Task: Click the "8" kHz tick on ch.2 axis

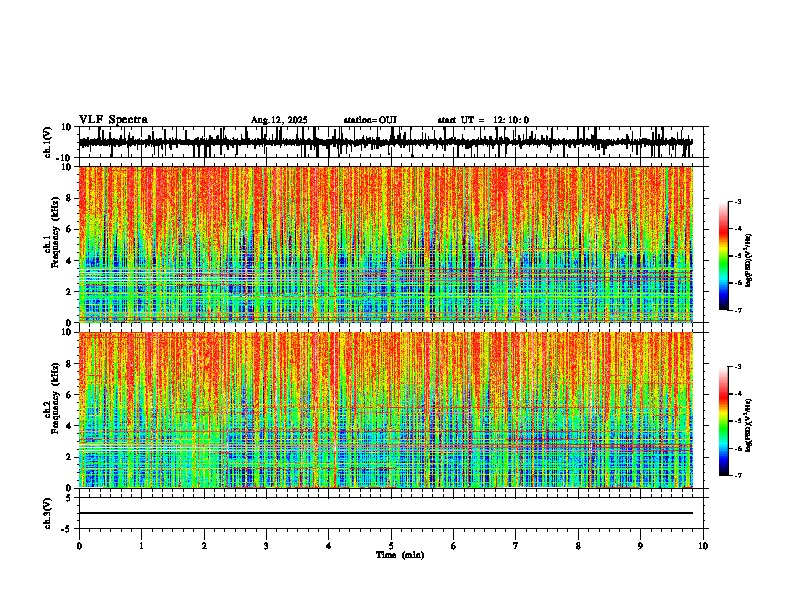Action: [69, 364]
